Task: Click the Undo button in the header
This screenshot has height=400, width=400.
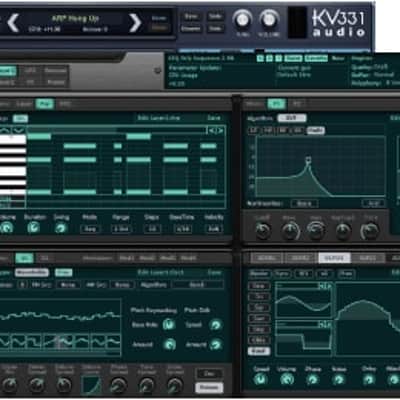Action: tap(215, 16)
